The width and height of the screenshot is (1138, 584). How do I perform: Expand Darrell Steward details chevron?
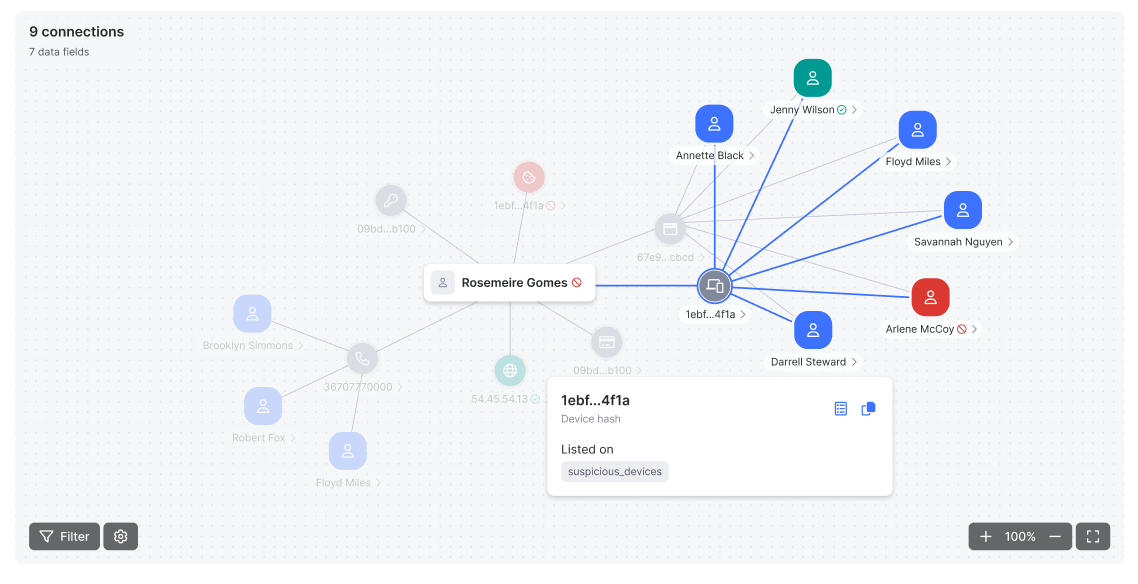(855, 362)
